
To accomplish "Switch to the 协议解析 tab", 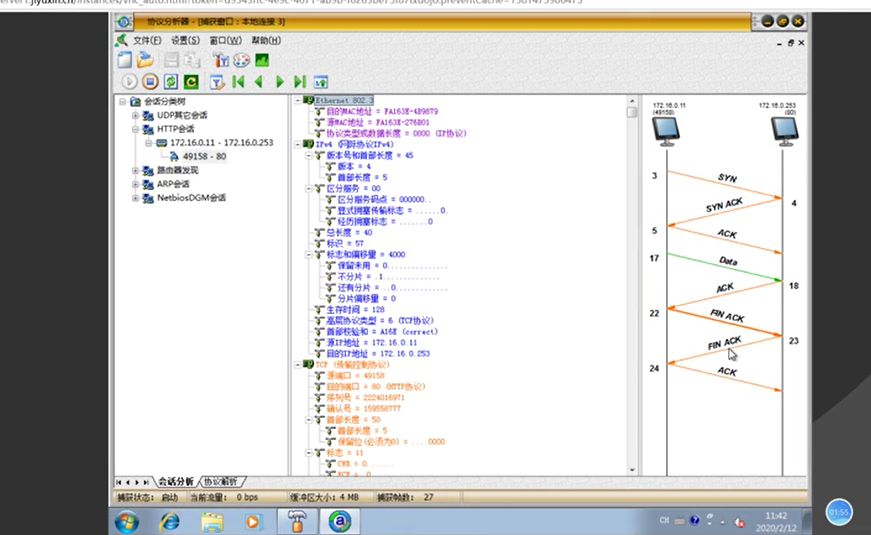I will [222, 481].
